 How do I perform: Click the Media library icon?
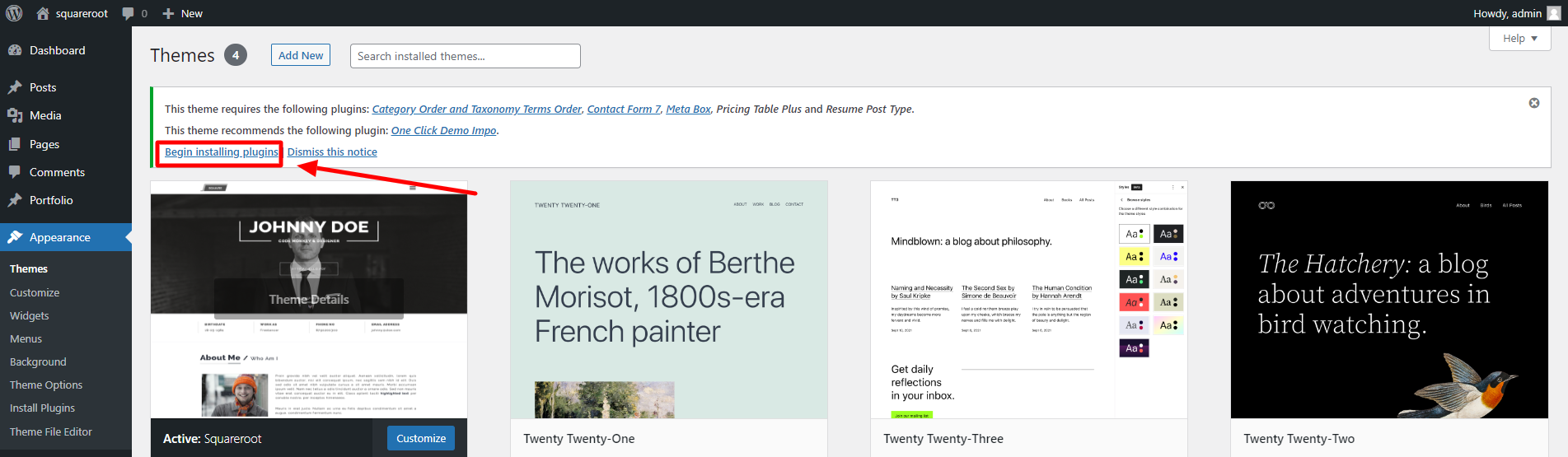coord(15,115)
